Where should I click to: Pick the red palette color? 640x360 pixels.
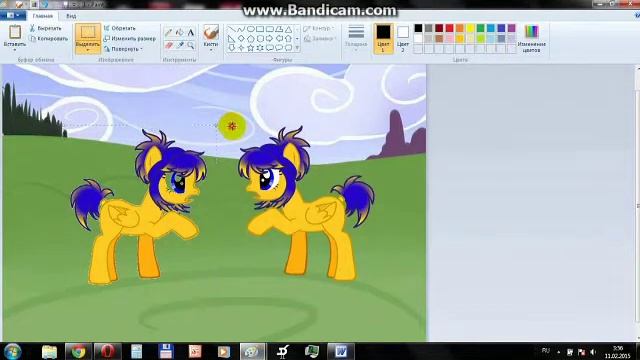pyautogui.click(x=449, y=28)
